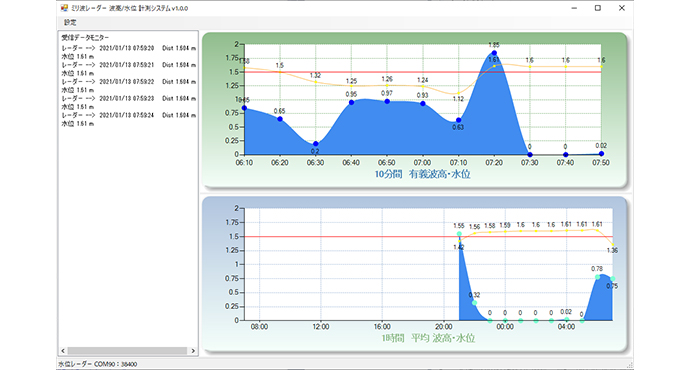690x370 pixels.
Task: Select the radar log row at 07:59:24
Action: (x=128, y=115)
